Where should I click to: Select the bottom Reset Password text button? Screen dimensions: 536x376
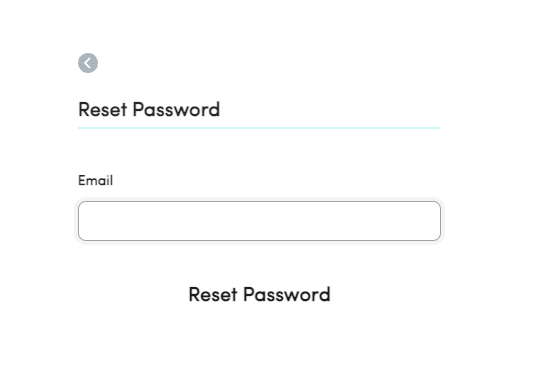(x=259, y=294)
